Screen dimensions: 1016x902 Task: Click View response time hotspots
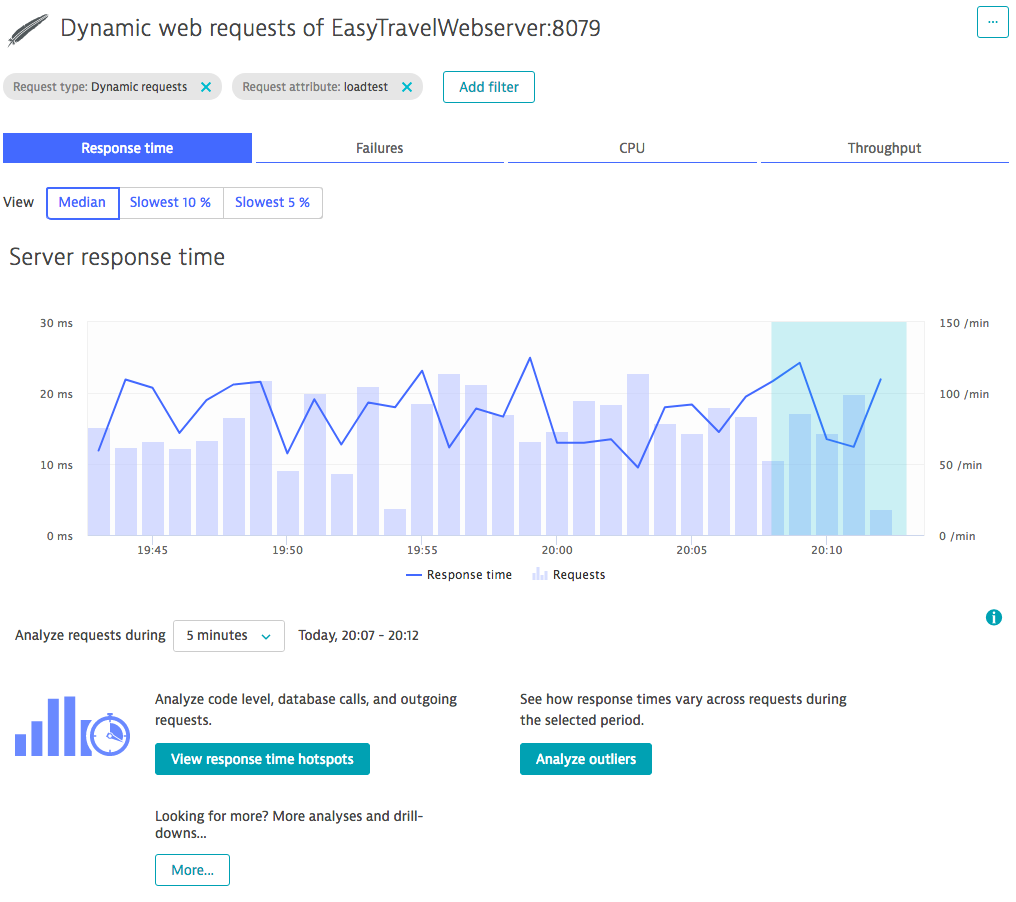tap(262, 759)
